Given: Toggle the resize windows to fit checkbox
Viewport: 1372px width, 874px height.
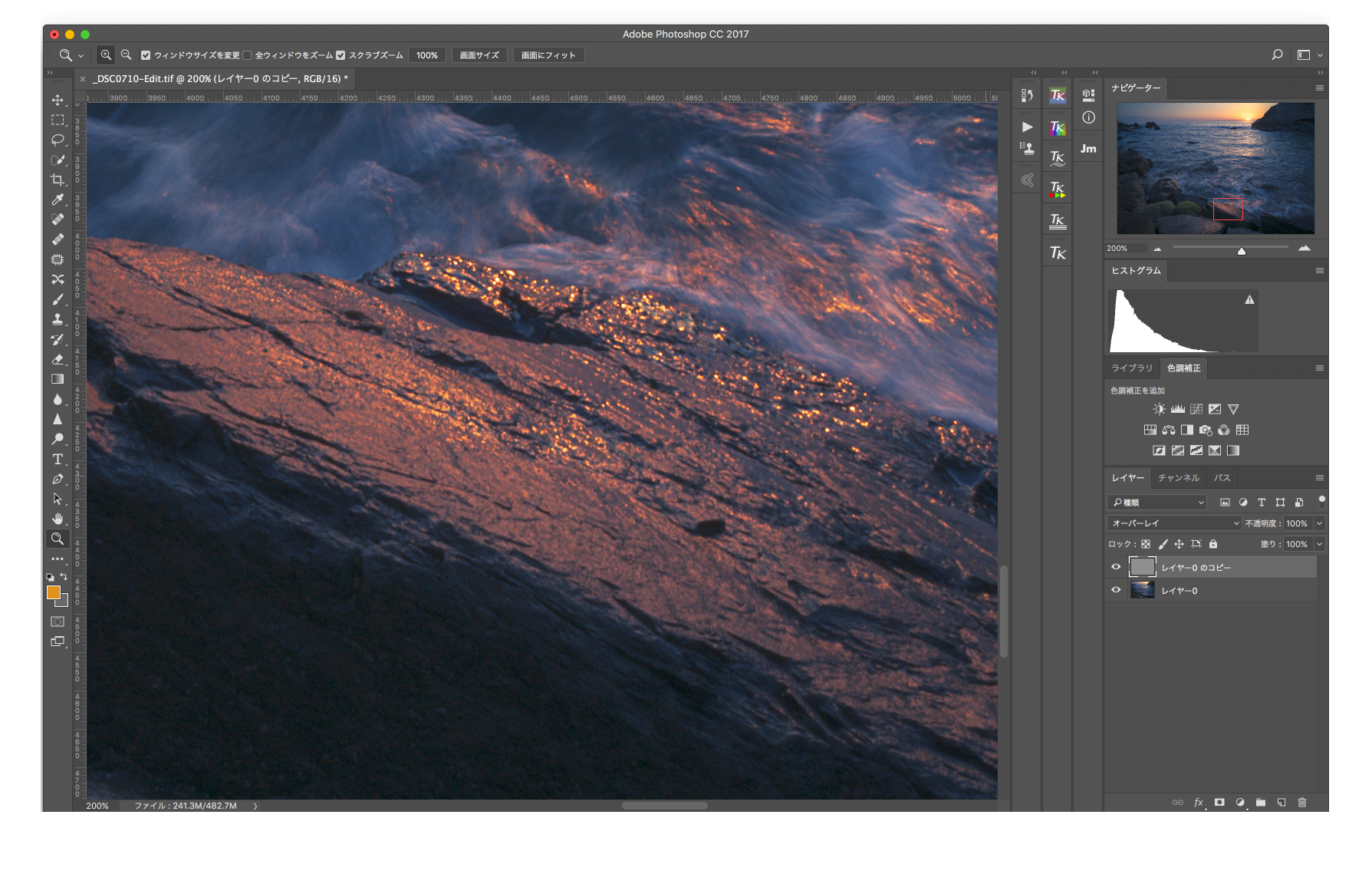Looking at the screenshot, I should click(x=146, y=55).
